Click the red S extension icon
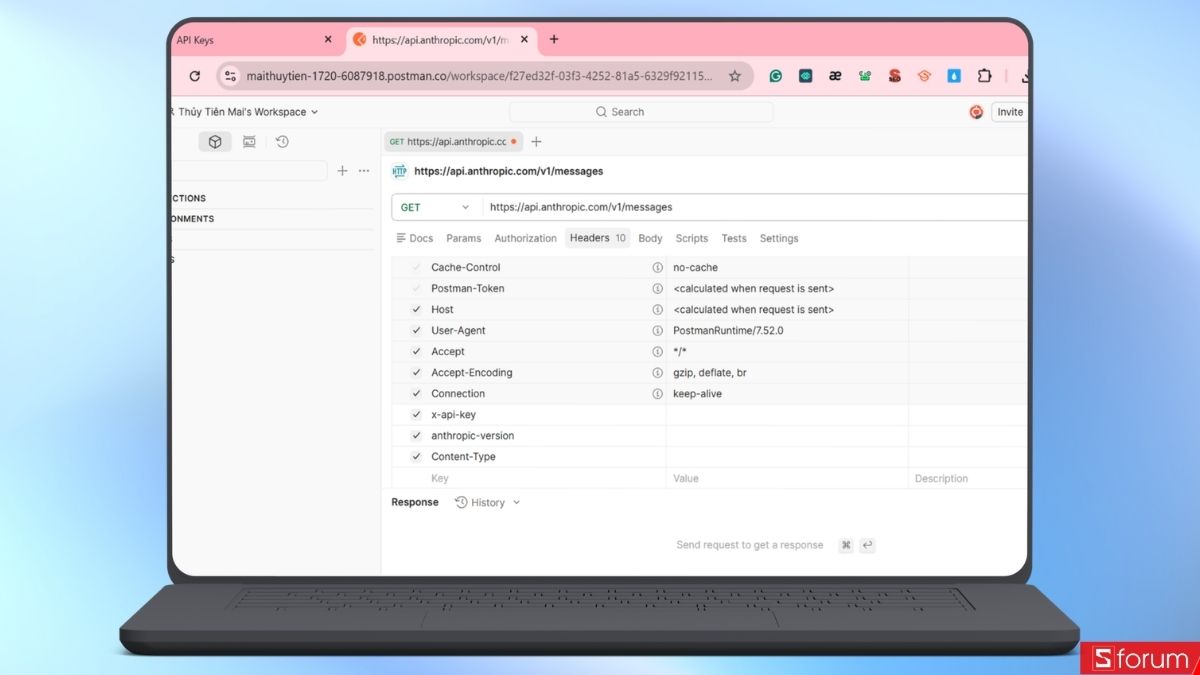Image resolution: width=1200 pixels, height=675 pixels. pos(895,76)
